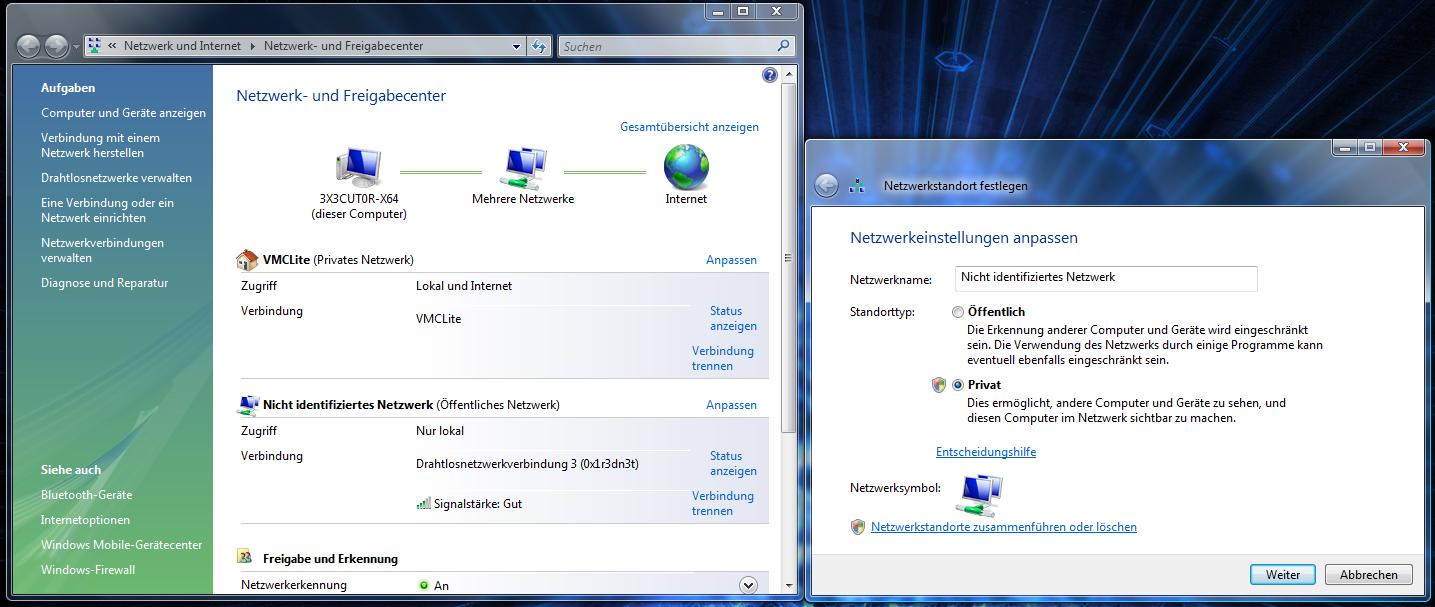Open Netzwerkverbindungen verwalten

tap(102, 250)
